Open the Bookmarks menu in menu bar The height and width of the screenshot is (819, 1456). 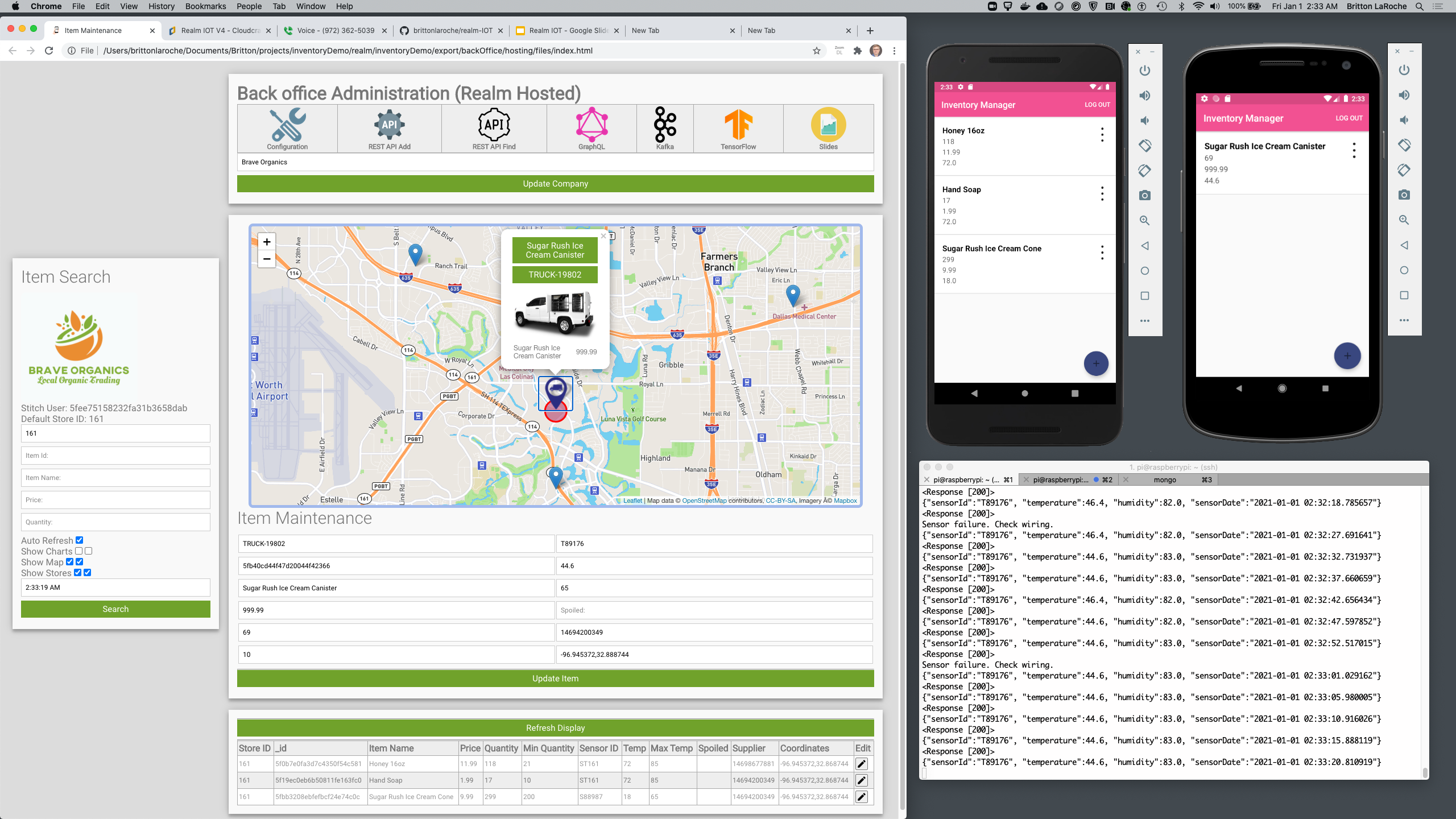click(205, 6)
